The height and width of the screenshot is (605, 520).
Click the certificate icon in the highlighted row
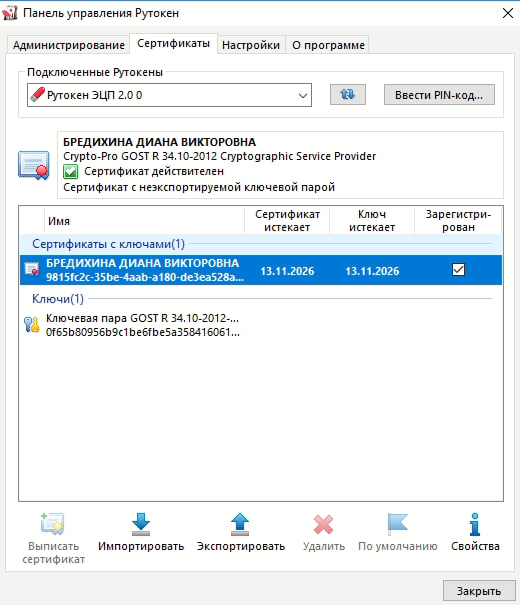[x=31, y=269]
